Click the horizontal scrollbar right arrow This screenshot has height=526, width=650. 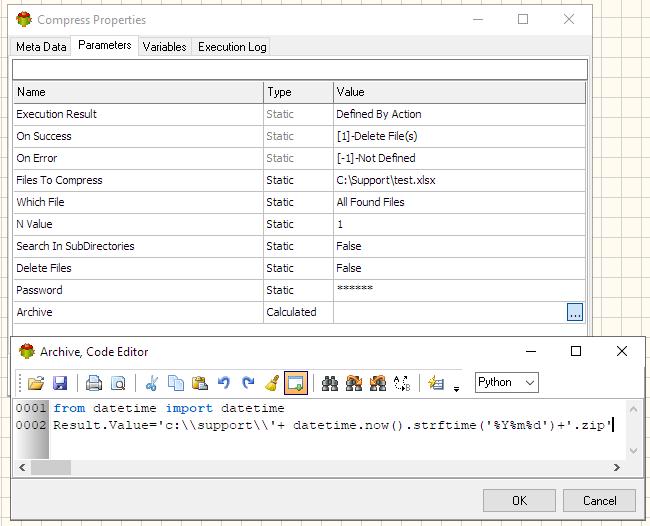click(617, 468)
